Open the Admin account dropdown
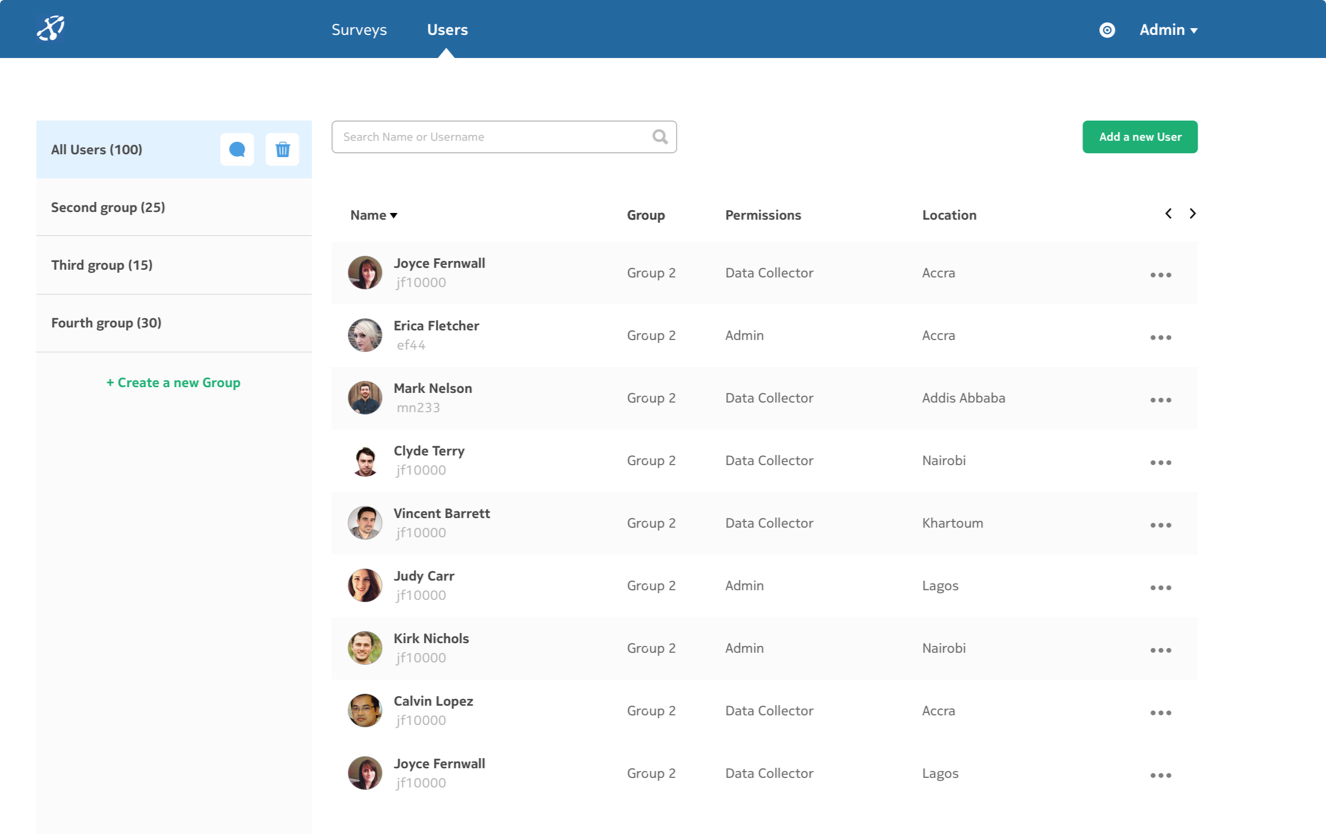 point(1168,30)
